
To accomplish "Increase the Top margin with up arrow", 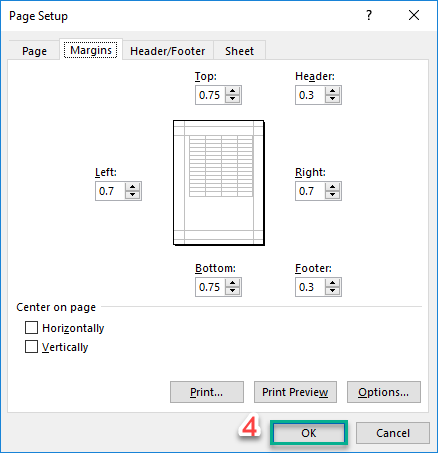I will (232, 91).
